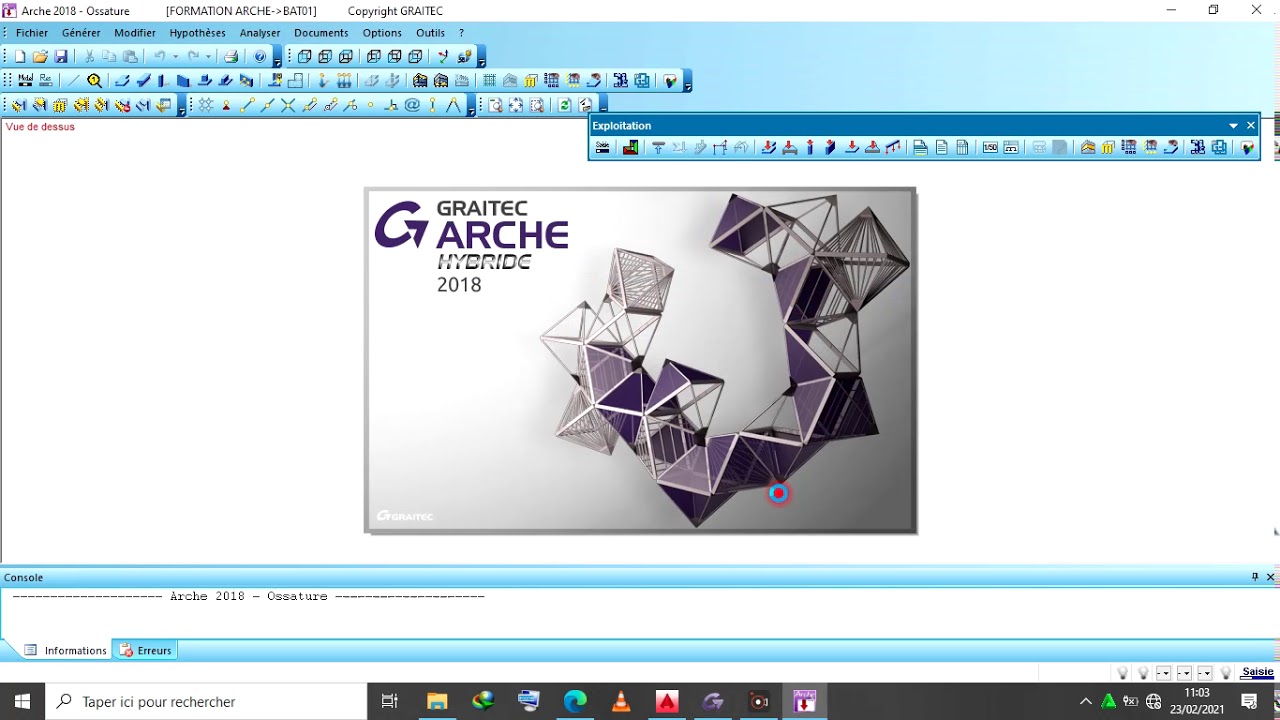Open the Générer menu
Screen dimensions: 1280x720
[81, 33]
